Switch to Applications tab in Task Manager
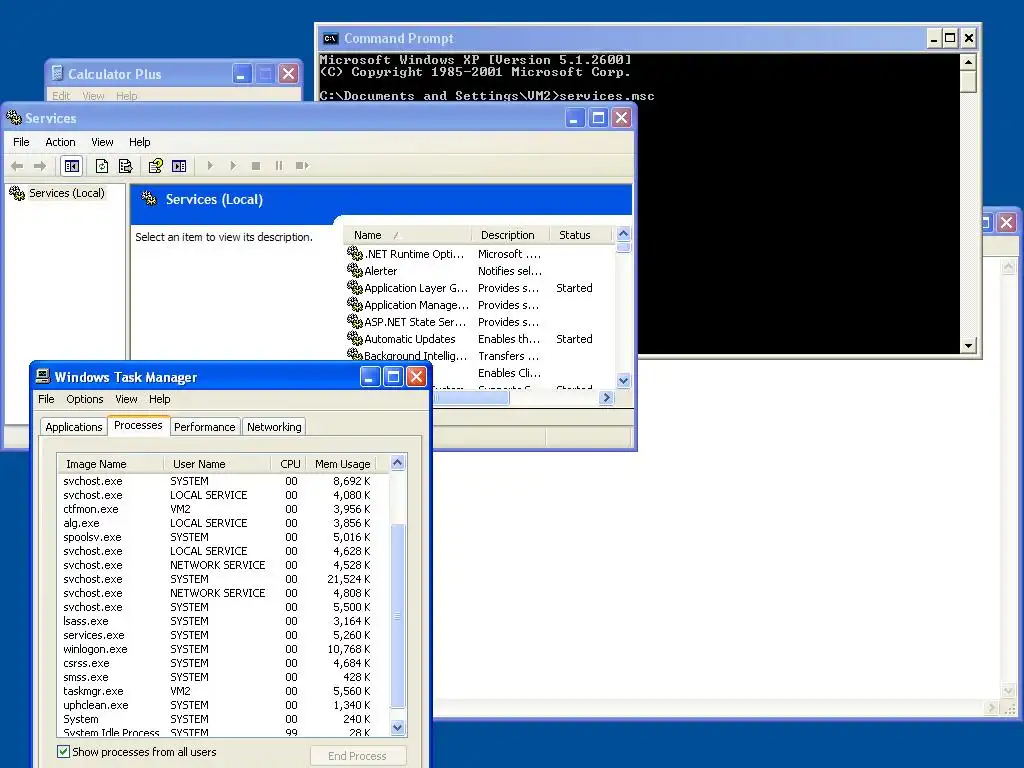 tap(73, 427)
